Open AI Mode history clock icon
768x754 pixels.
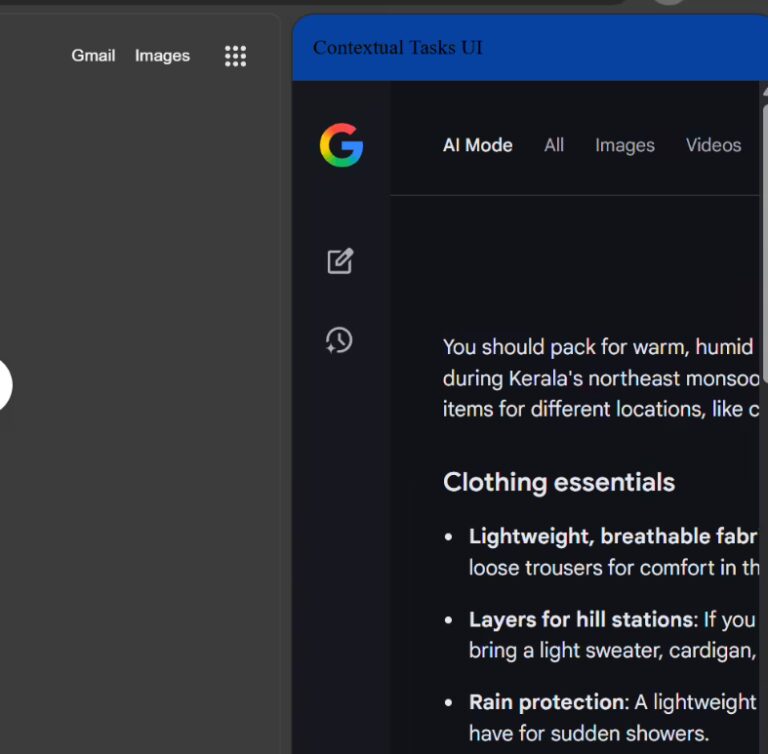coord(339,340)
